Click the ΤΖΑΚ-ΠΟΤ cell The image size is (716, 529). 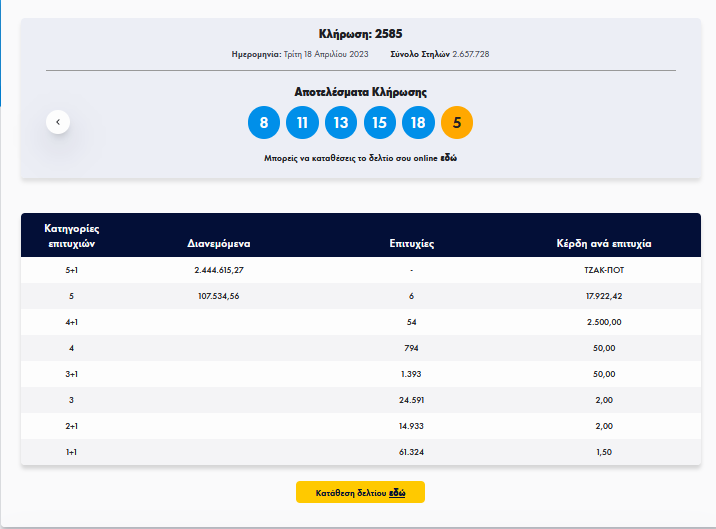pos(604,270)
